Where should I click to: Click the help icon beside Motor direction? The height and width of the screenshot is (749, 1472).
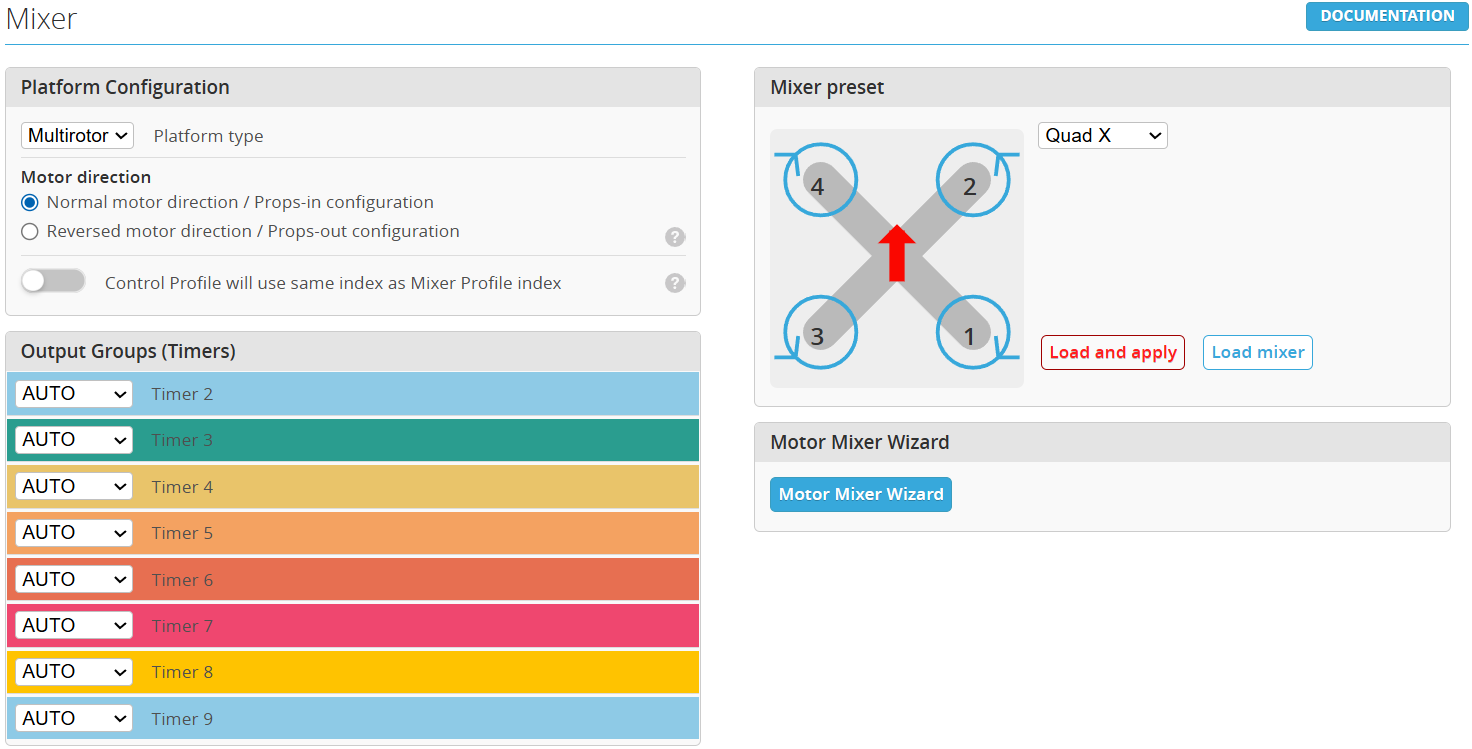point(675,237)
